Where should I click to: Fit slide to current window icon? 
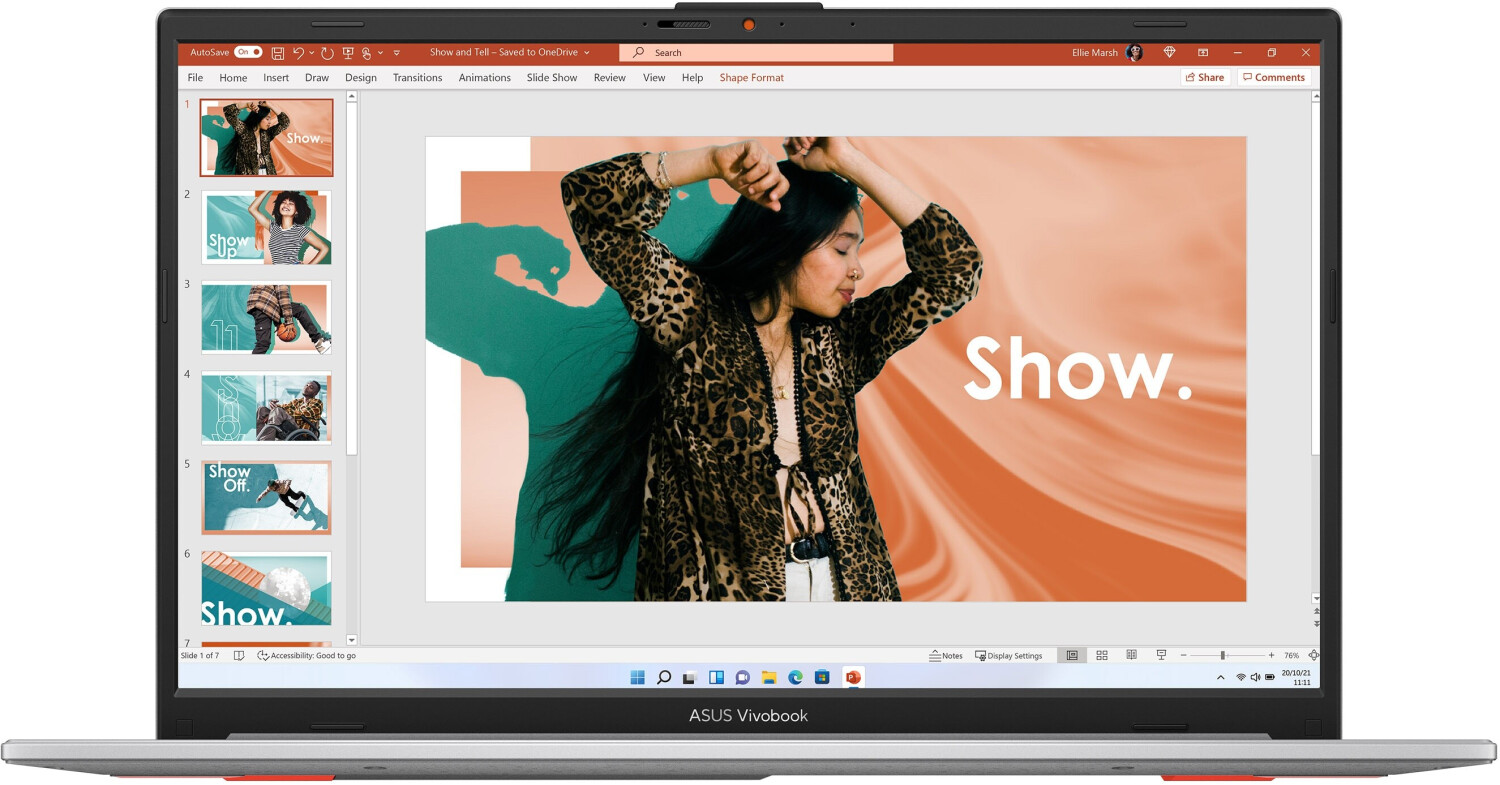pyautogui.click(x=1313, y=656)
